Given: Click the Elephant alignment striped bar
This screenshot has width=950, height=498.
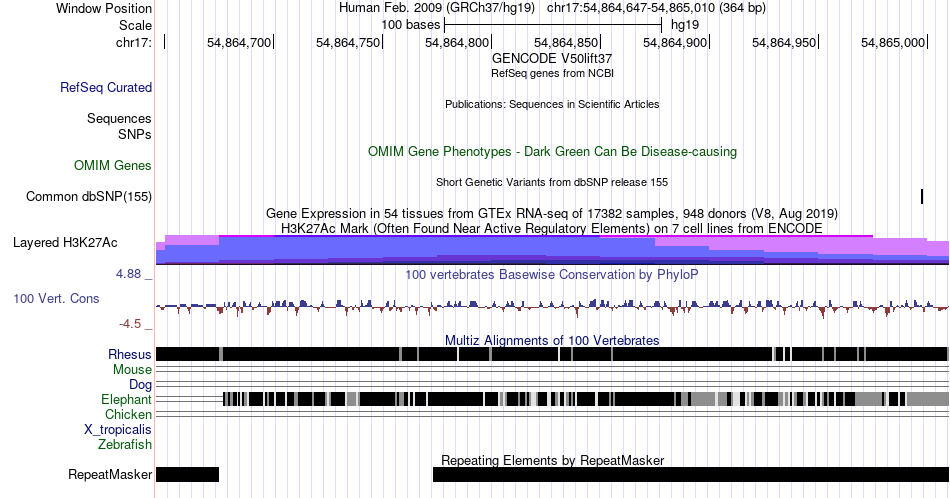Looking at the screenshot, I should pyautogui.click(x=586, y=399).
